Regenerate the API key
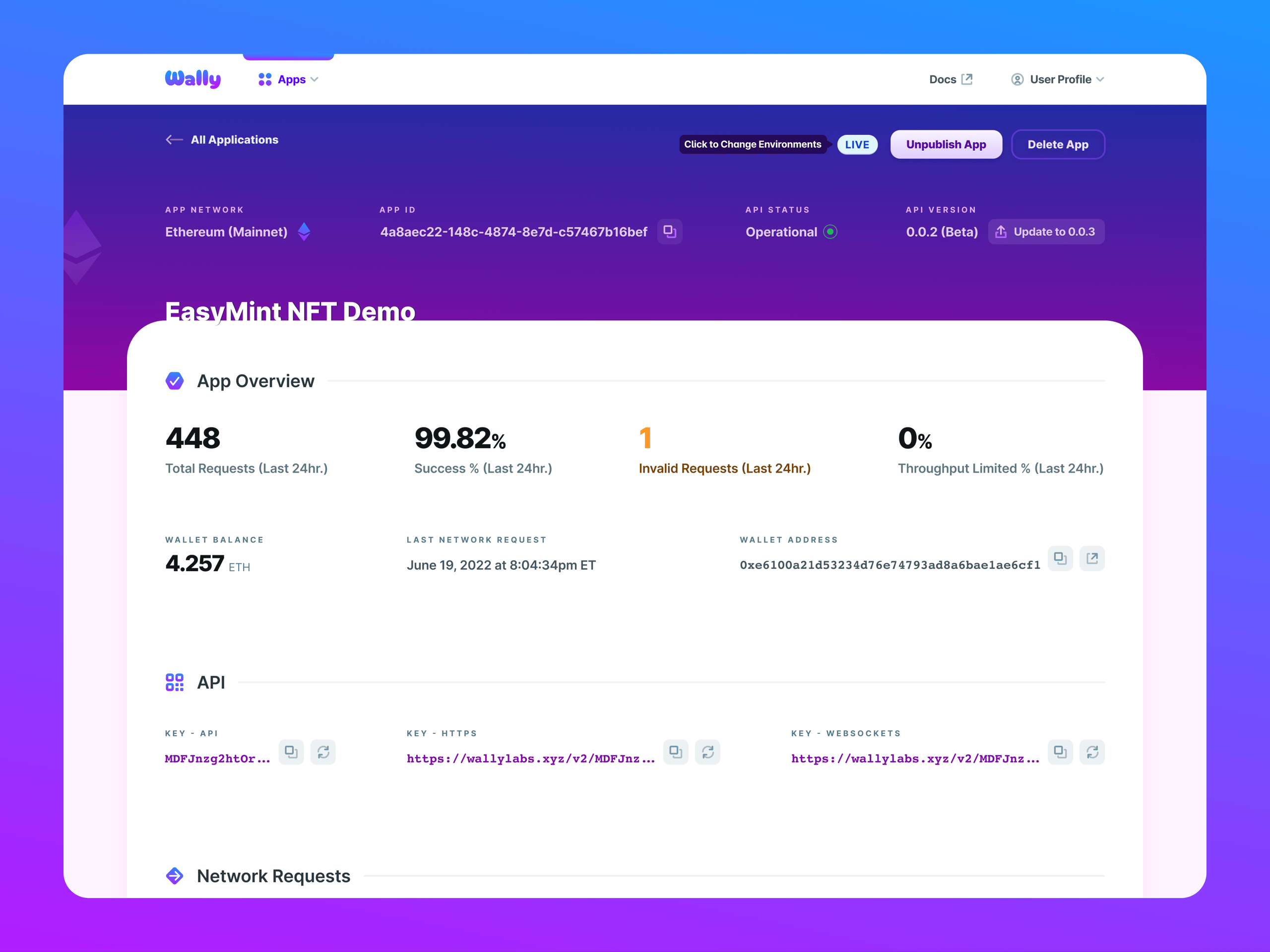Image resolution: width=1270 pixels, height=952 pixels. 323,752
